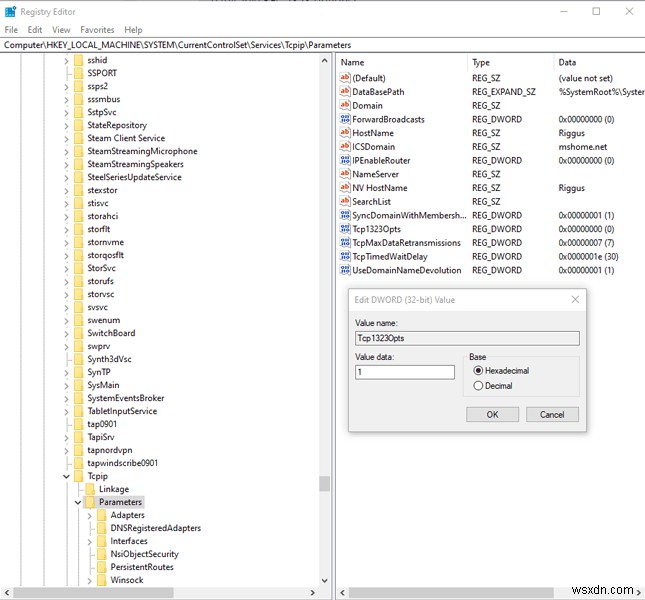Click the DWORD icon beside TcpTimedWaitDelay
The height and width of the screenshot is (600, 645).
click(345, 256)
